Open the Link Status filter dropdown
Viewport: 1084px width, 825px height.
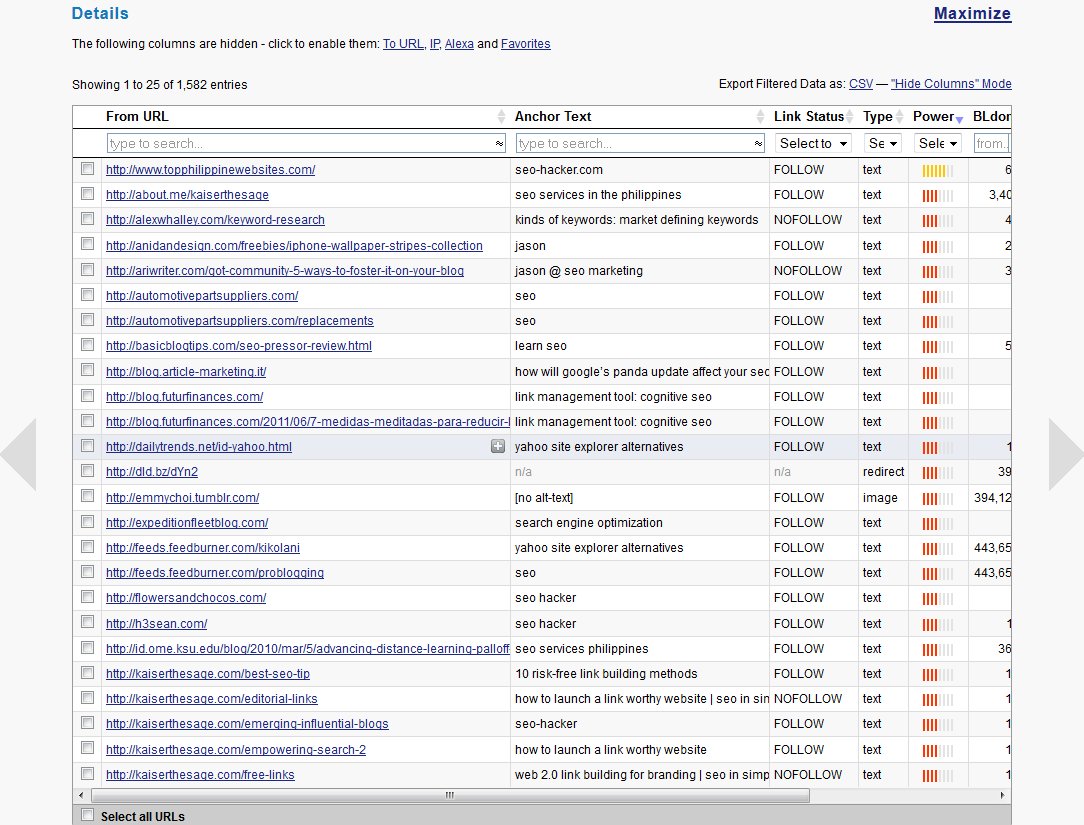(x=813, y=144)
